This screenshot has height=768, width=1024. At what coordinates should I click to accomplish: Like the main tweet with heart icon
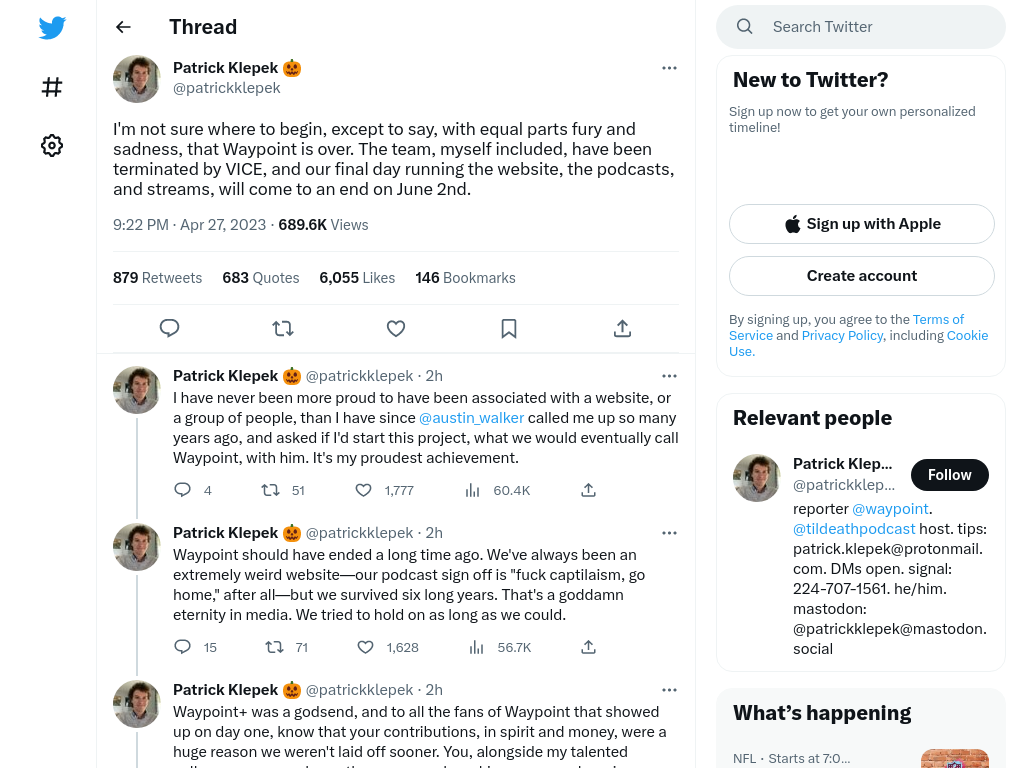point(396,328)
